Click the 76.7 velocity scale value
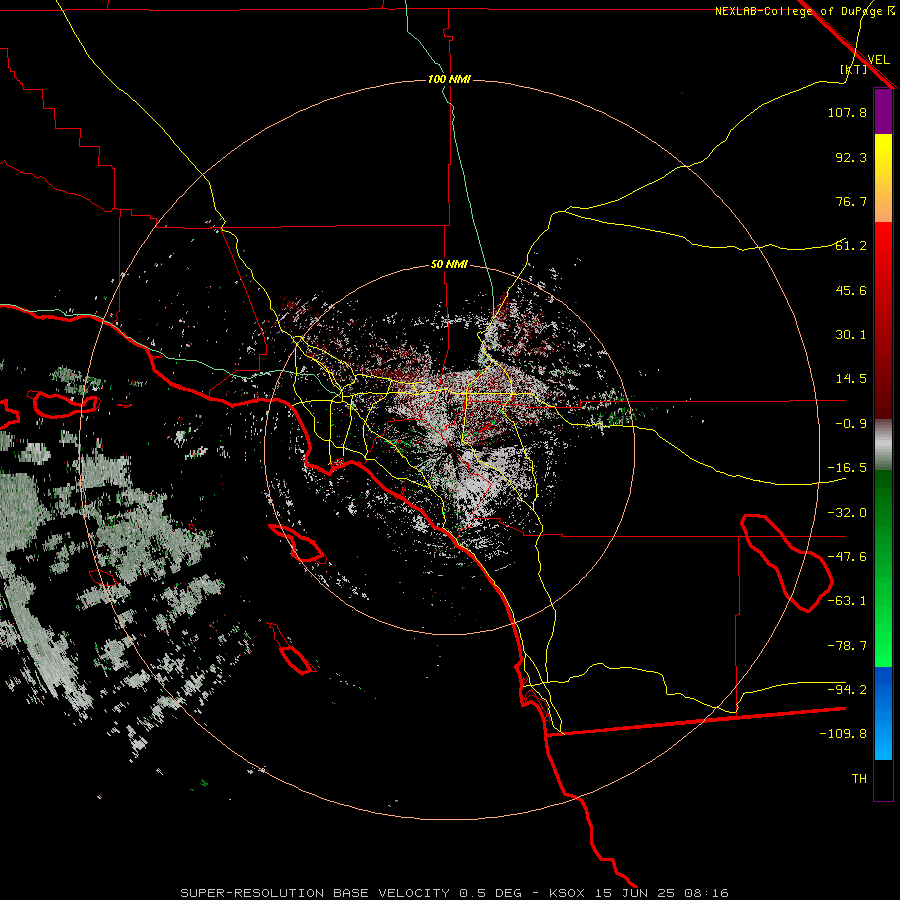This screenshot has height=900, width=900. tap(851, 201)
